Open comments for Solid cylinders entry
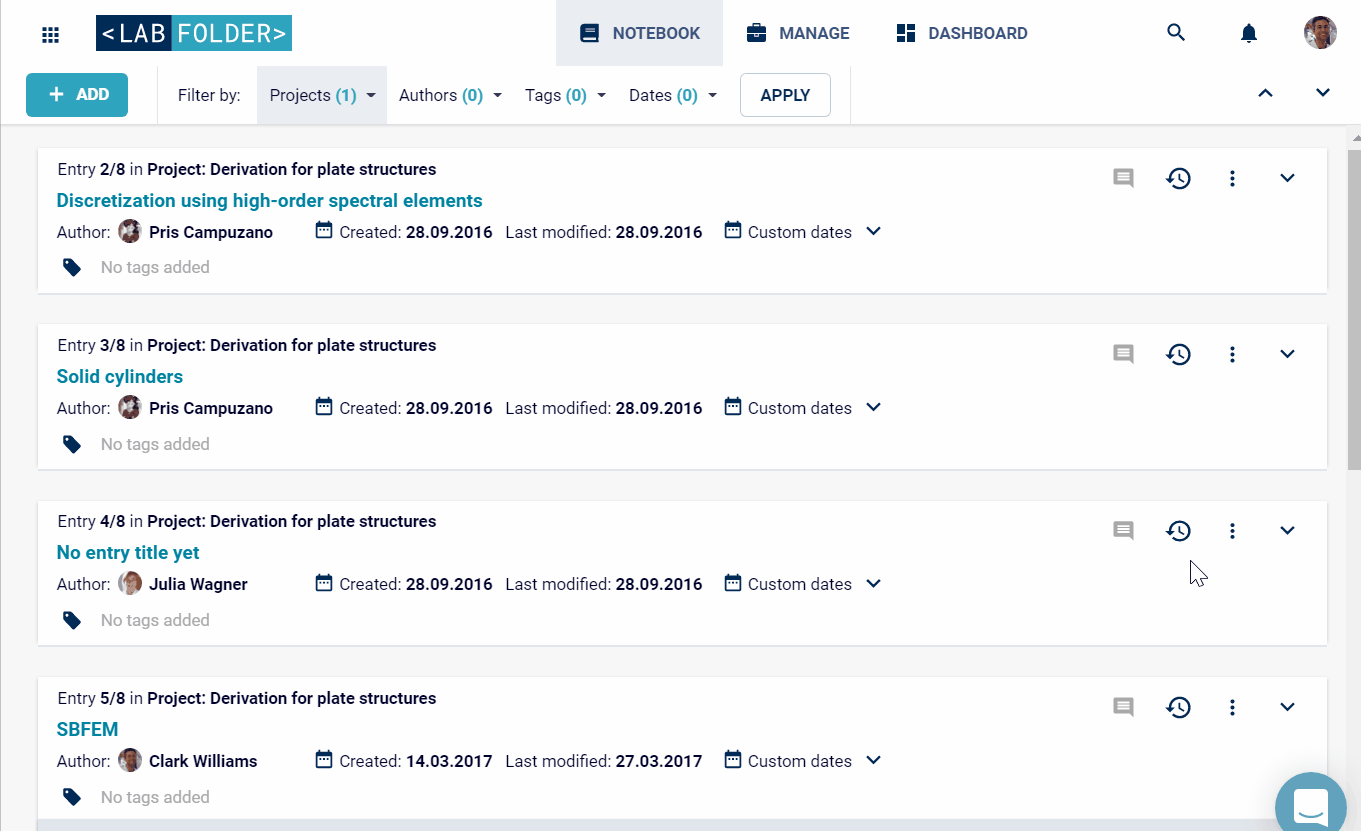This screenshot has width=1361, height=831. pyautogui.click(x=1124, y=354)
